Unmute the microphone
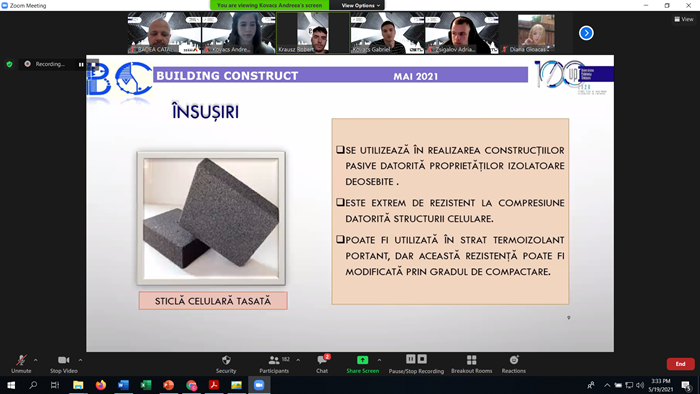700x394 pixels. [x=21, y=364]
